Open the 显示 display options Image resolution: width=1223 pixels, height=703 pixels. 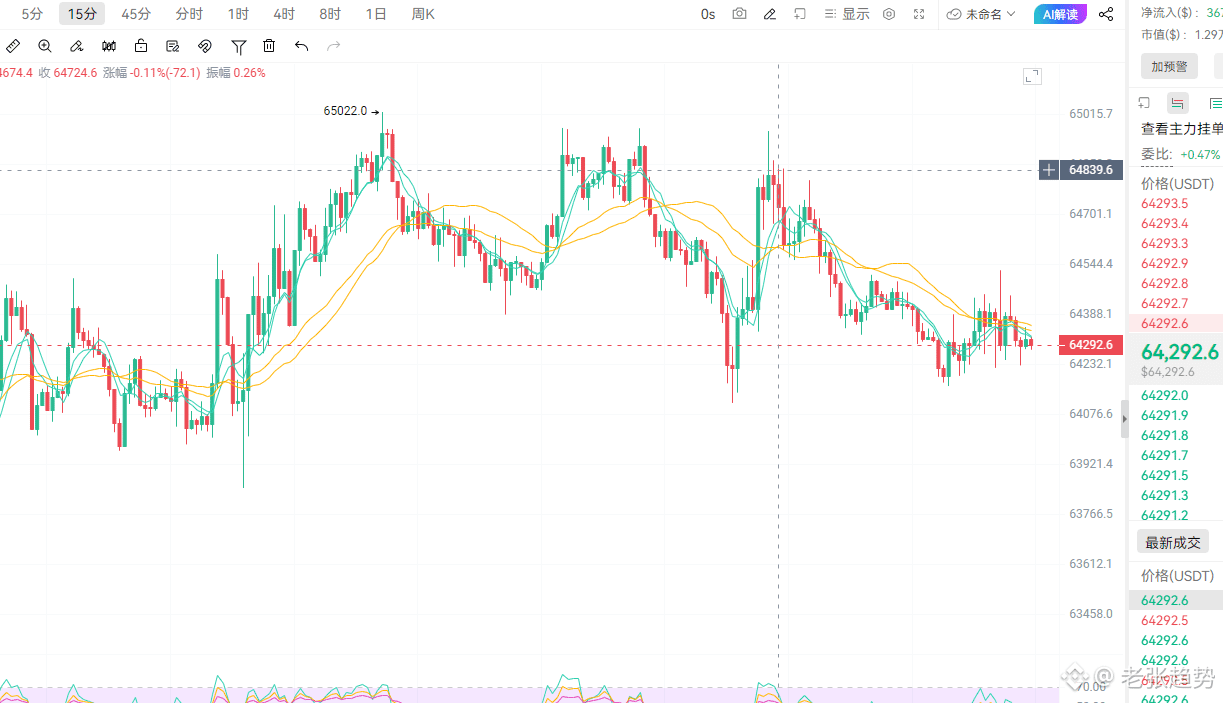[x=848, y=14]
